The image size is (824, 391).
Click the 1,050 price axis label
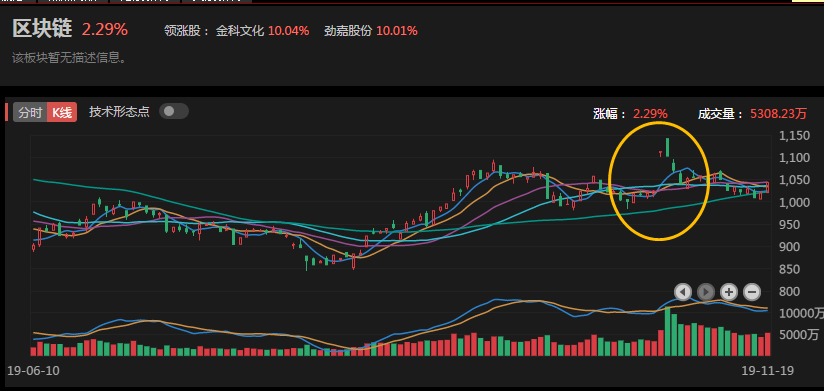coord(794,180)
